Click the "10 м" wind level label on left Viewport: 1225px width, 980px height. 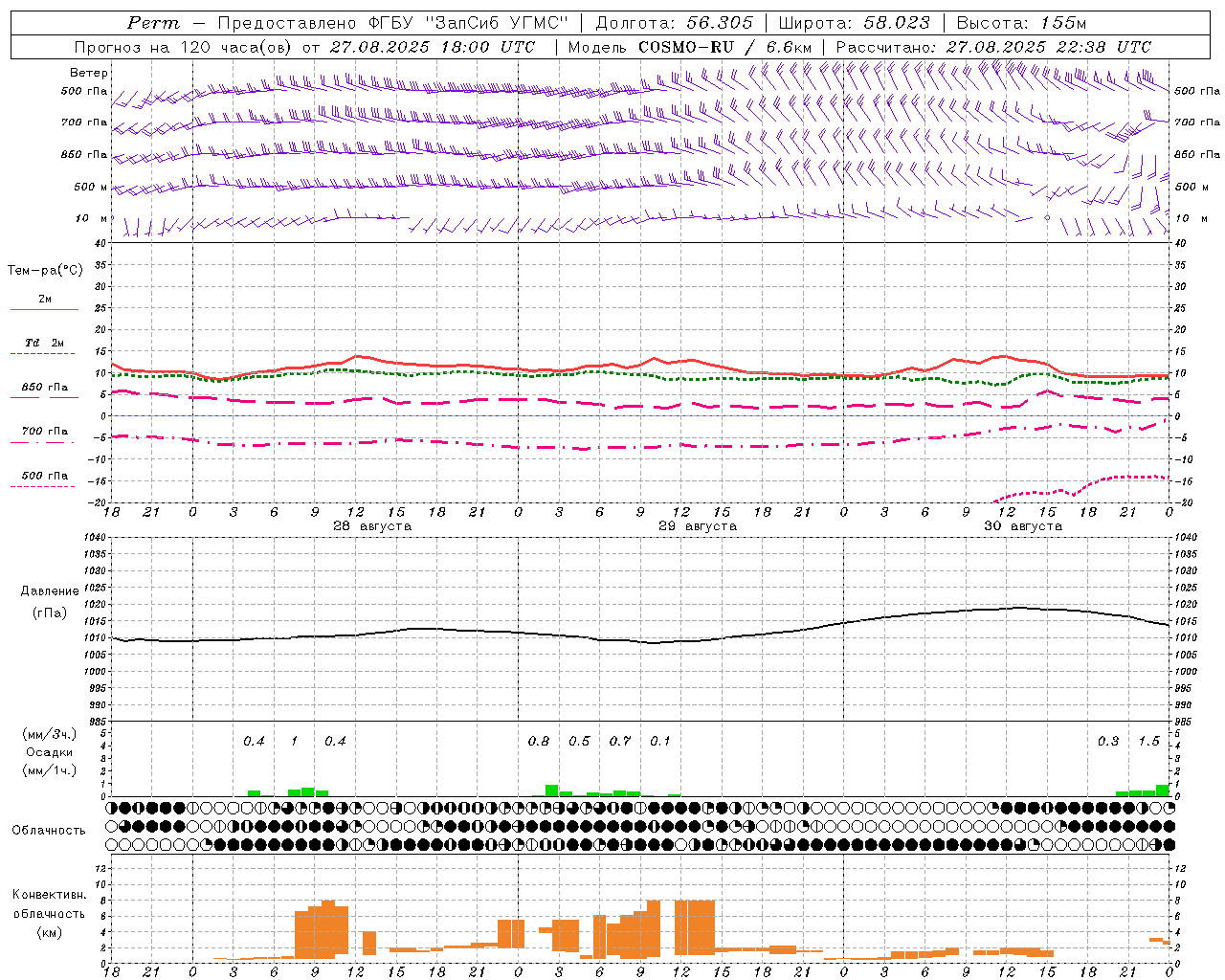[x=92, y=218]
